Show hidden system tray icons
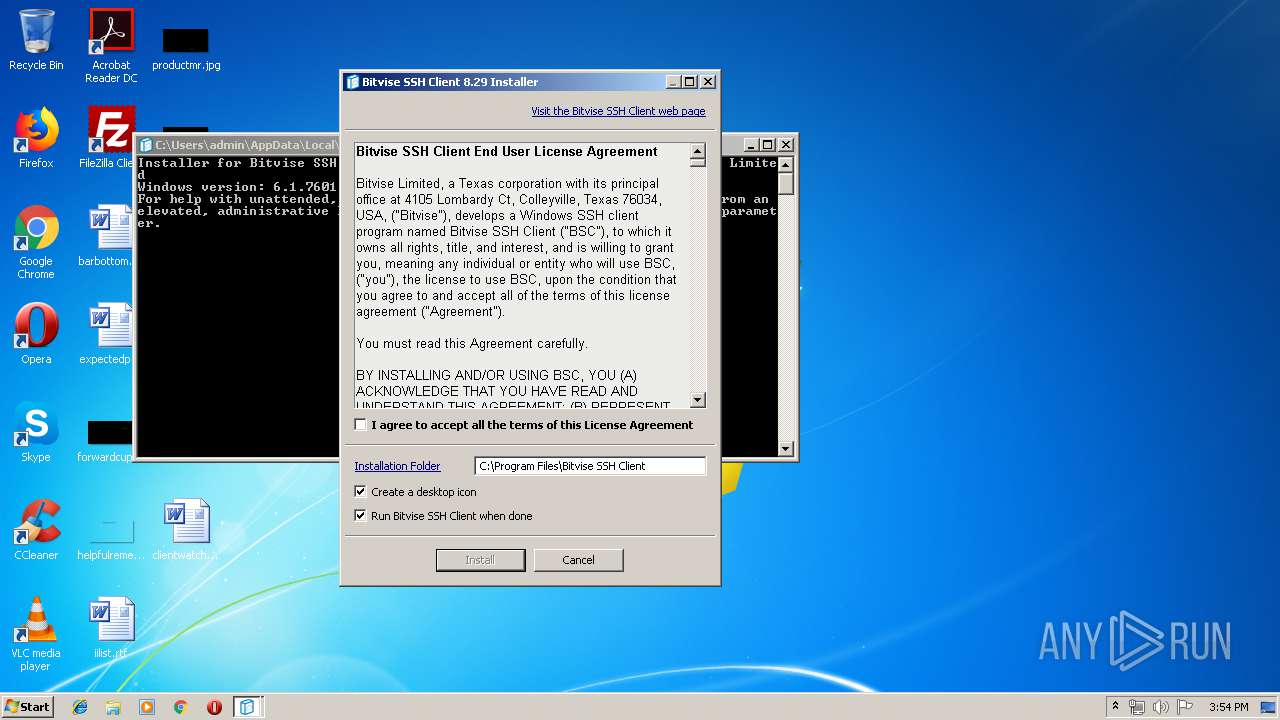Image resolution: width=1280 pixels, height=720 pixels. pos(1115,707)
